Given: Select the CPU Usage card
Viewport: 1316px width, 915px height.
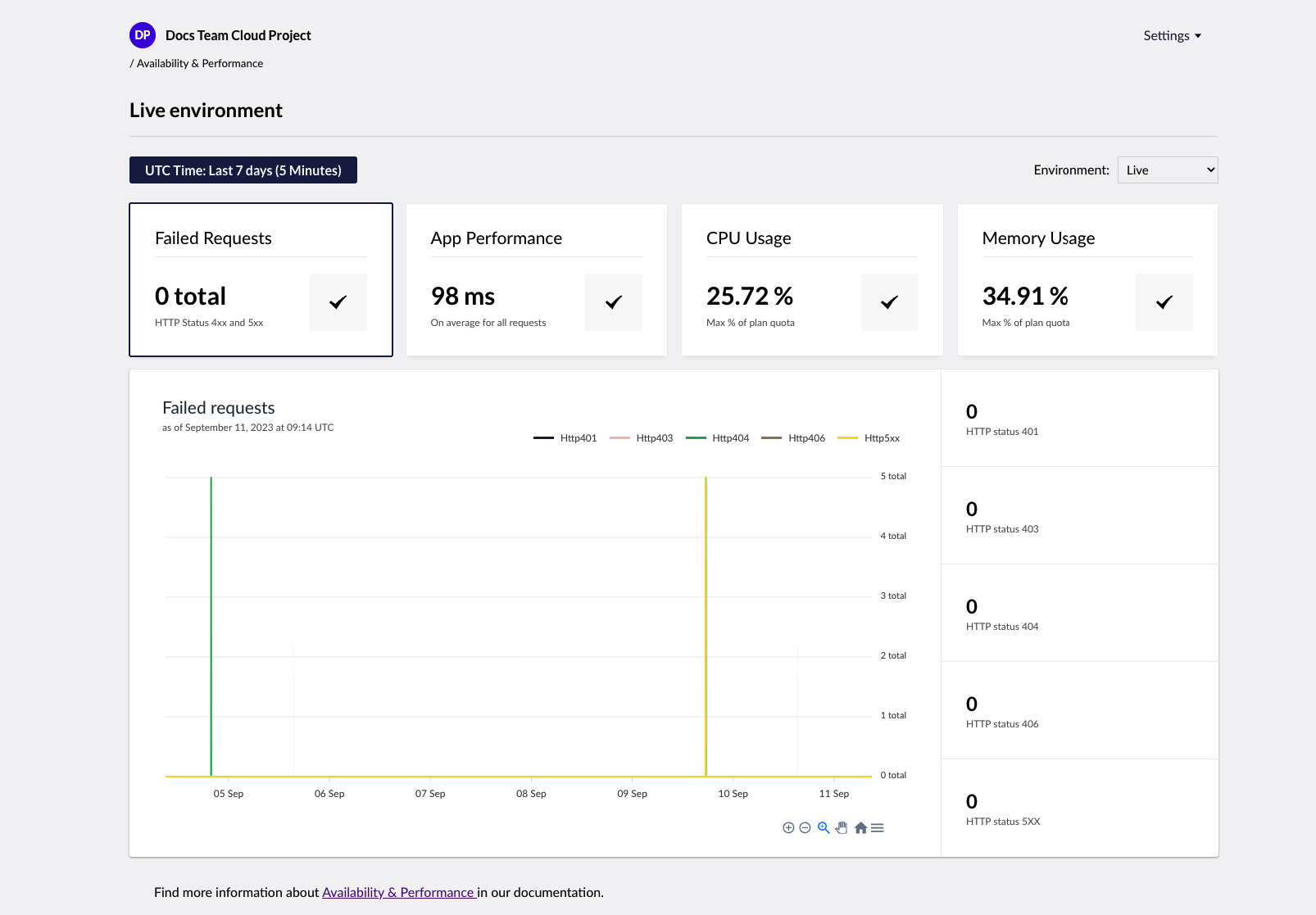Looking at the screenshot, I should pyautogui.click(x=811, y=279).
